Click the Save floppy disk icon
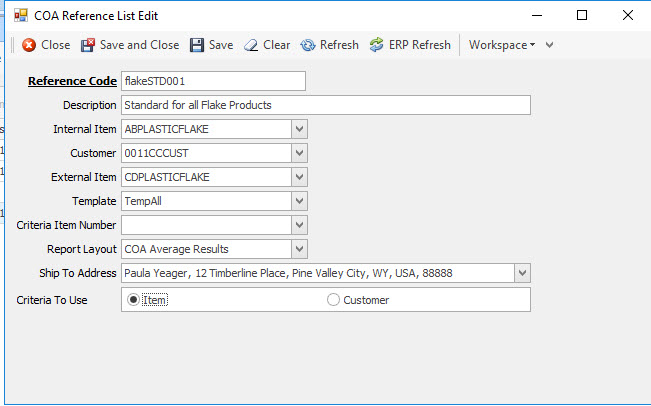 coord(197,45)
